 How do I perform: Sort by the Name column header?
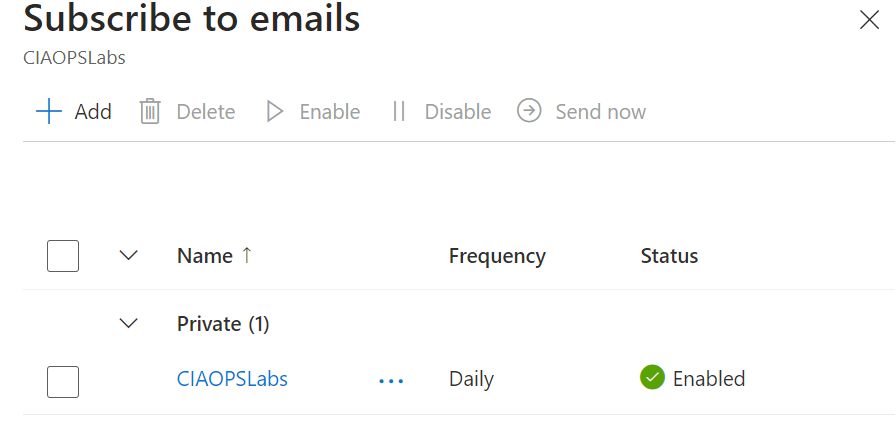pyautogui.click(x=204, y=256)
